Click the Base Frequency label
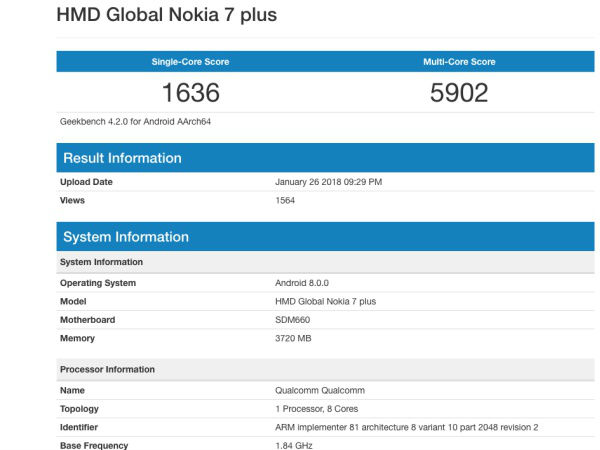The height and width of the screenshot is (450, 600). pyautogui.click(x=94, y=445)
